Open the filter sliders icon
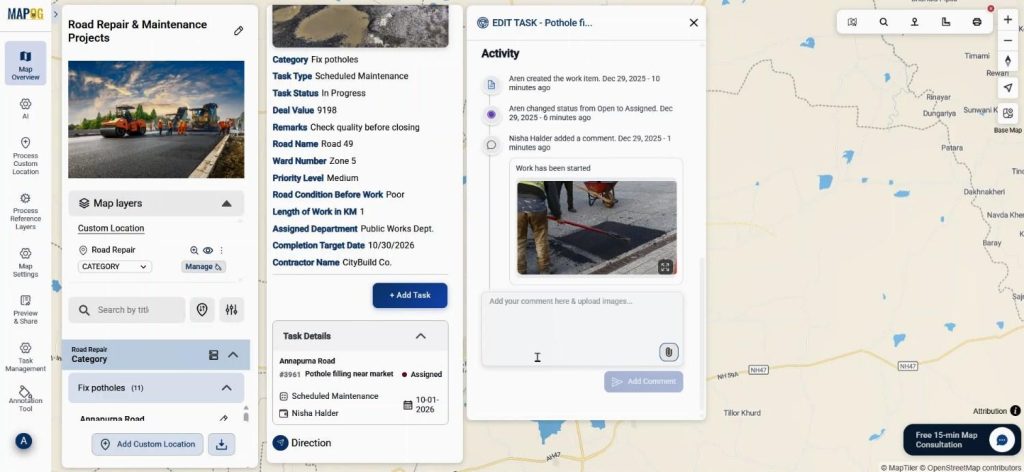 point(232,310)
